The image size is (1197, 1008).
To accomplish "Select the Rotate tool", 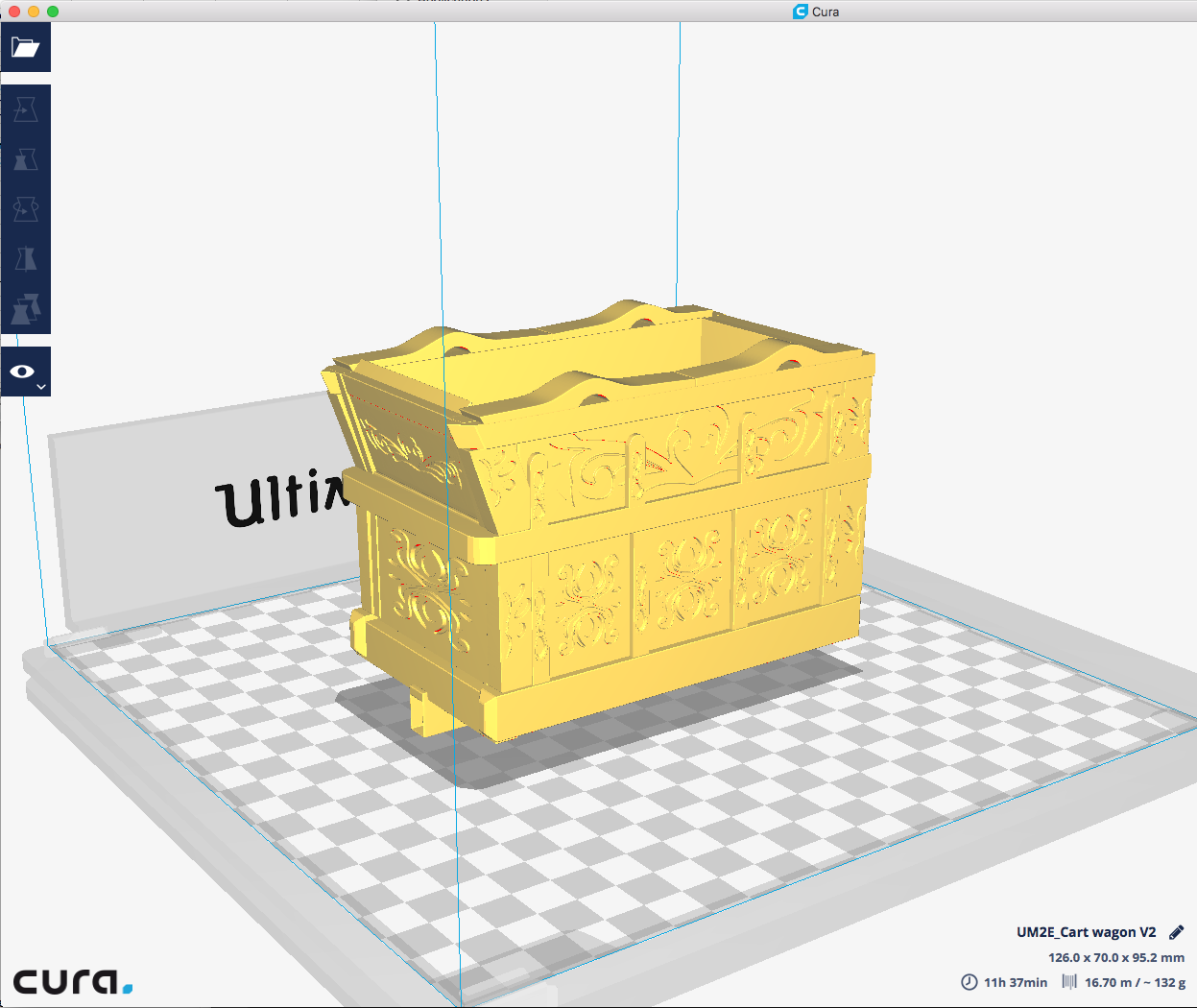I will (26, 209).
